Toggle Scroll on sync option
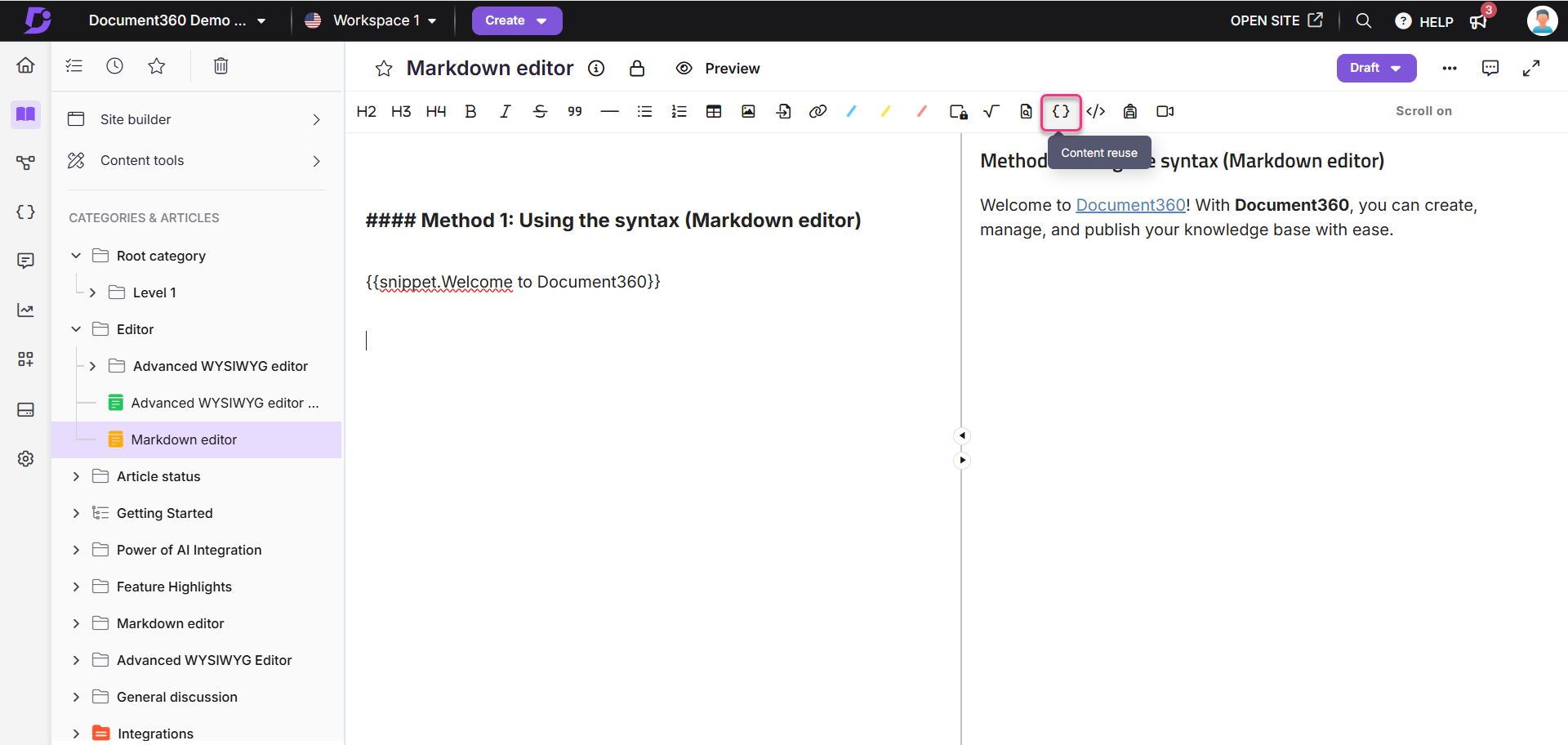 tap(1423, 111)
